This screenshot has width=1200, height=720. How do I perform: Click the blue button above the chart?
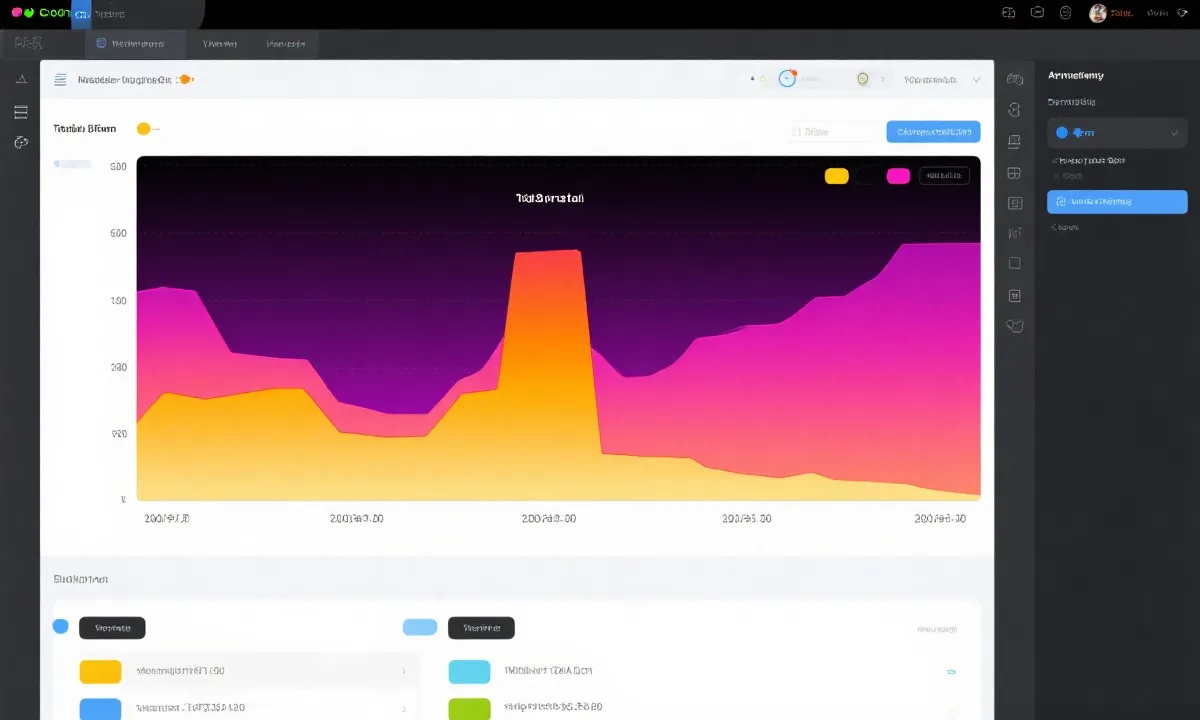(x=932, y=131)
